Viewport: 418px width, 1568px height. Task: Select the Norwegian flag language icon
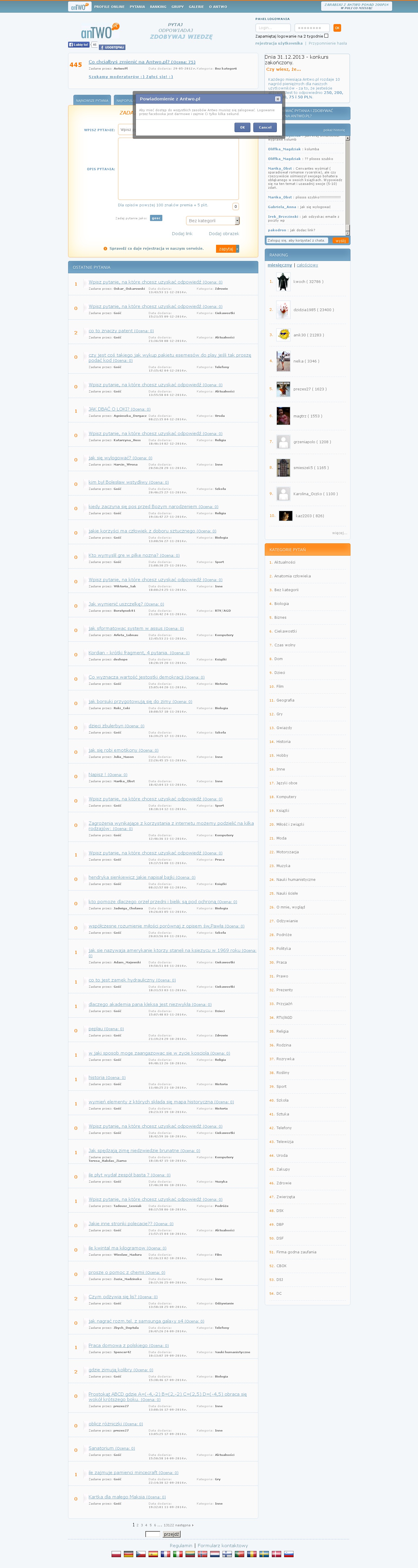point(202,1553)
